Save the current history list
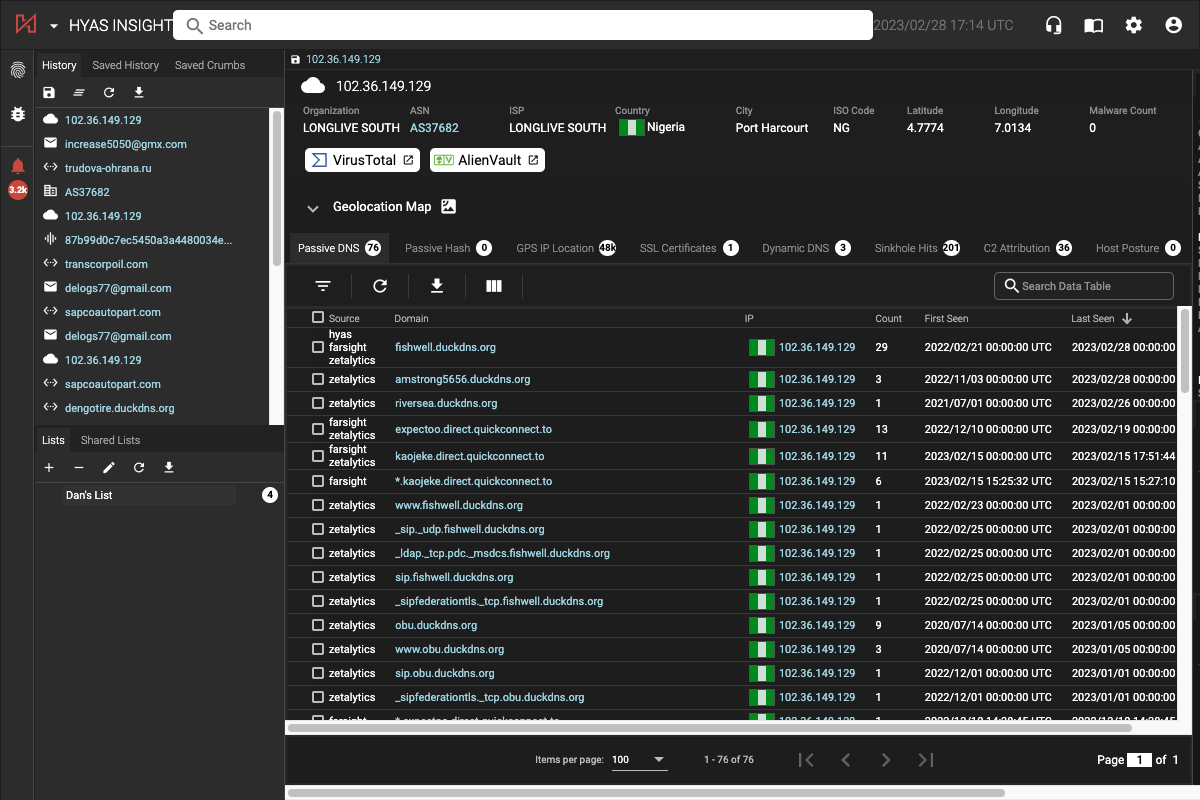 [48, 92]
